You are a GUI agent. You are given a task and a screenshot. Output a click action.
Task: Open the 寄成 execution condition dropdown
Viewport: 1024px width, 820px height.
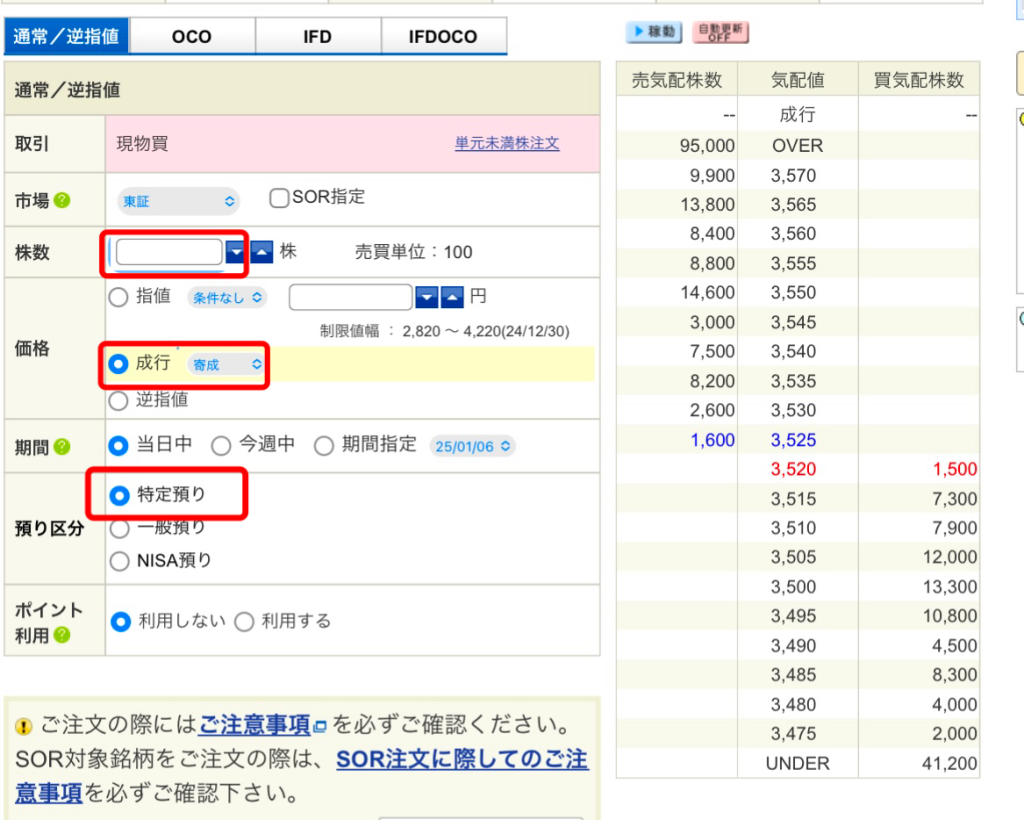coord(226,365)
